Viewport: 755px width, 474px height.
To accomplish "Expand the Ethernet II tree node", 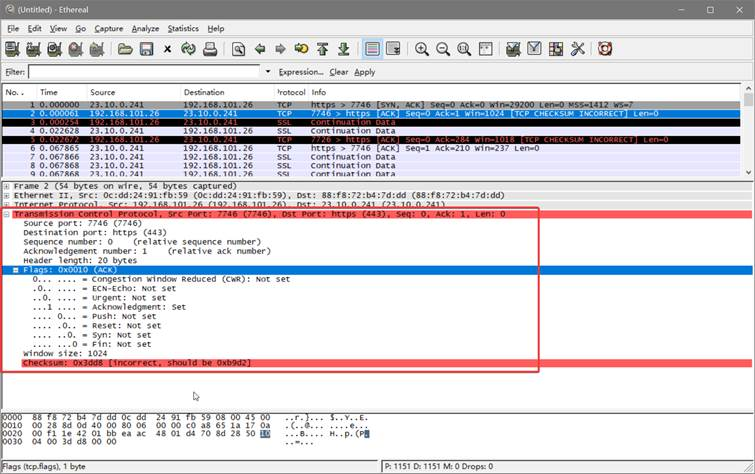I will pos(6,196).
